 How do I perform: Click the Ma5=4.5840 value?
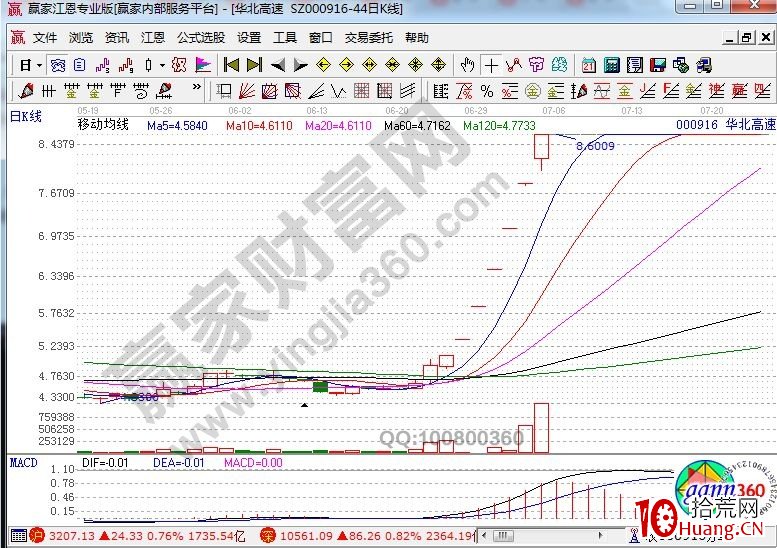click(177, 126)
